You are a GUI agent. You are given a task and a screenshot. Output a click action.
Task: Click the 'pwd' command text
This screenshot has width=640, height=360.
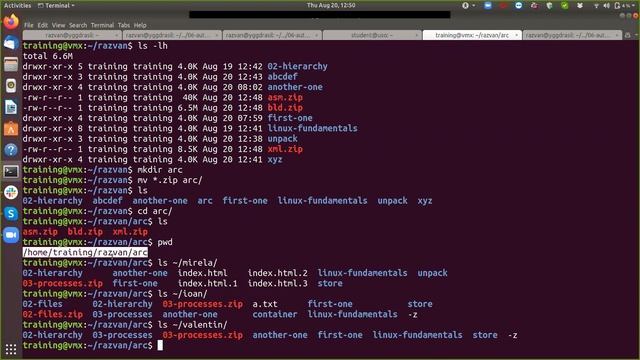tap(165, 242)
